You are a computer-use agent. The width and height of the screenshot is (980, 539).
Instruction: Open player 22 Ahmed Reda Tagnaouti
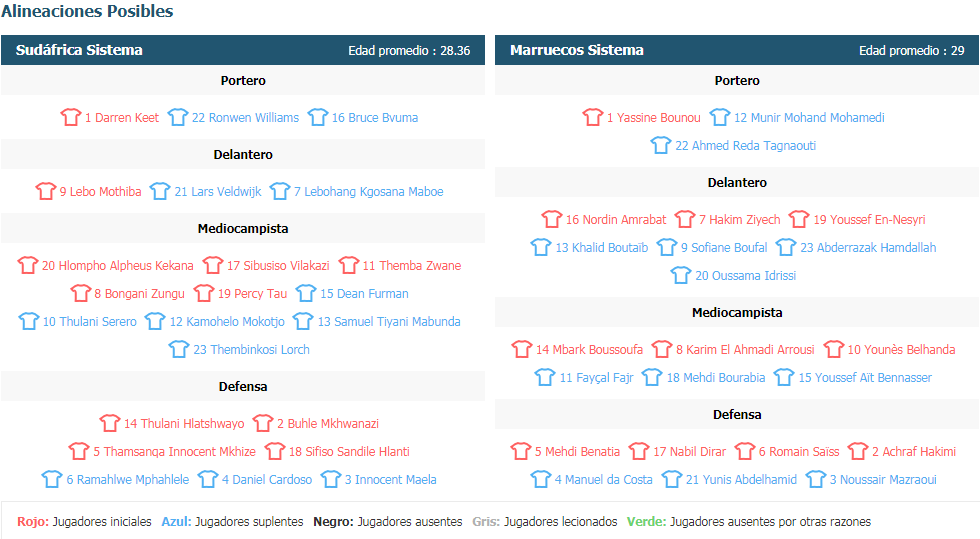[x=746, y=146]
